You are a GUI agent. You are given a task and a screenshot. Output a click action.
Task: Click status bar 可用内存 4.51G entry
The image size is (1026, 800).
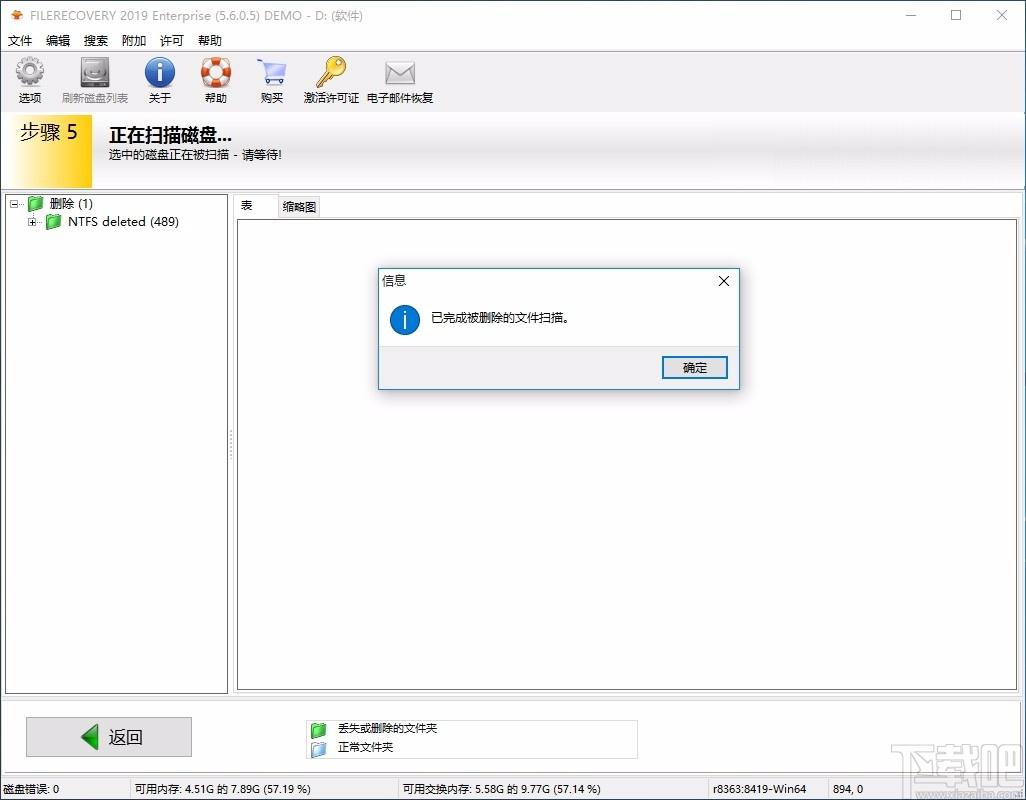[x=222, y=789]
